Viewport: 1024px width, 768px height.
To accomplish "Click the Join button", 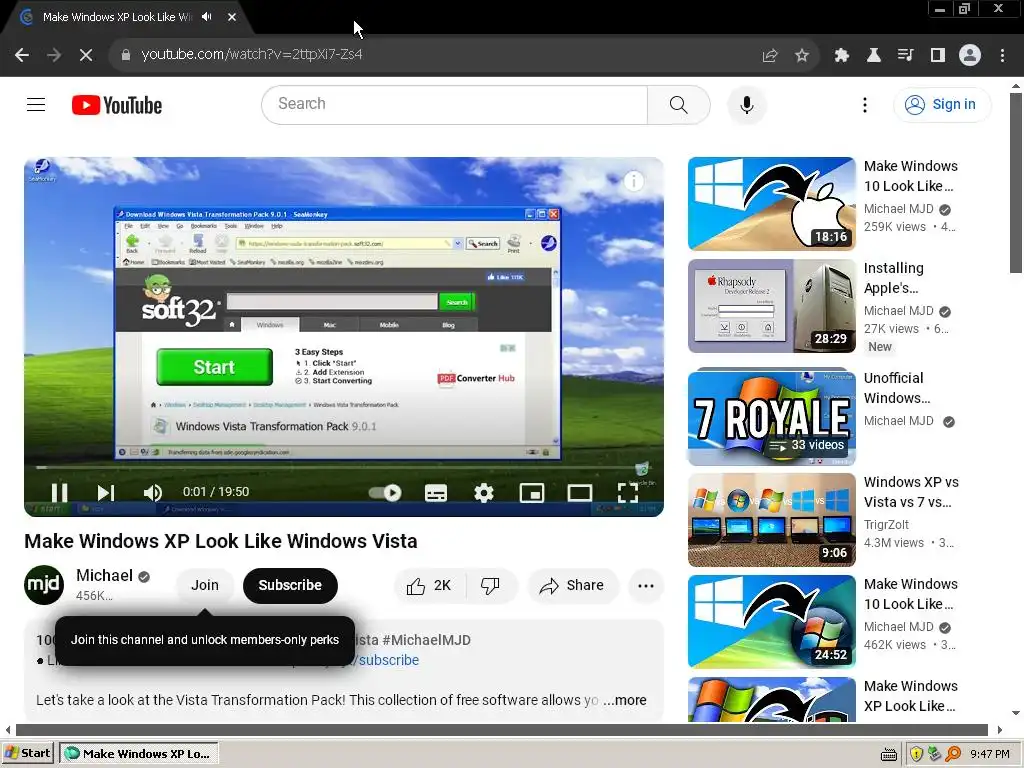I will (204, 585).
